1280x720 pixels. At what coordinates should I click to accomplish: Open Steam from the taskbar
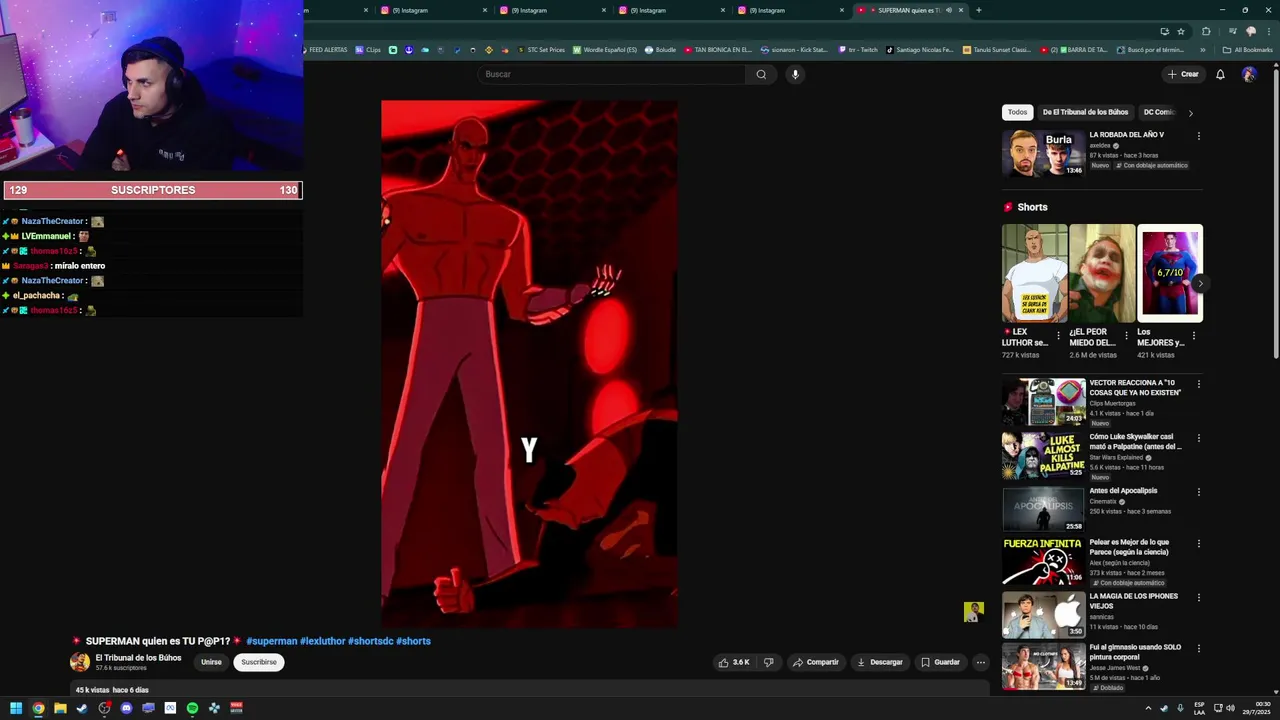pyautogui.click(x=82, y=708)
